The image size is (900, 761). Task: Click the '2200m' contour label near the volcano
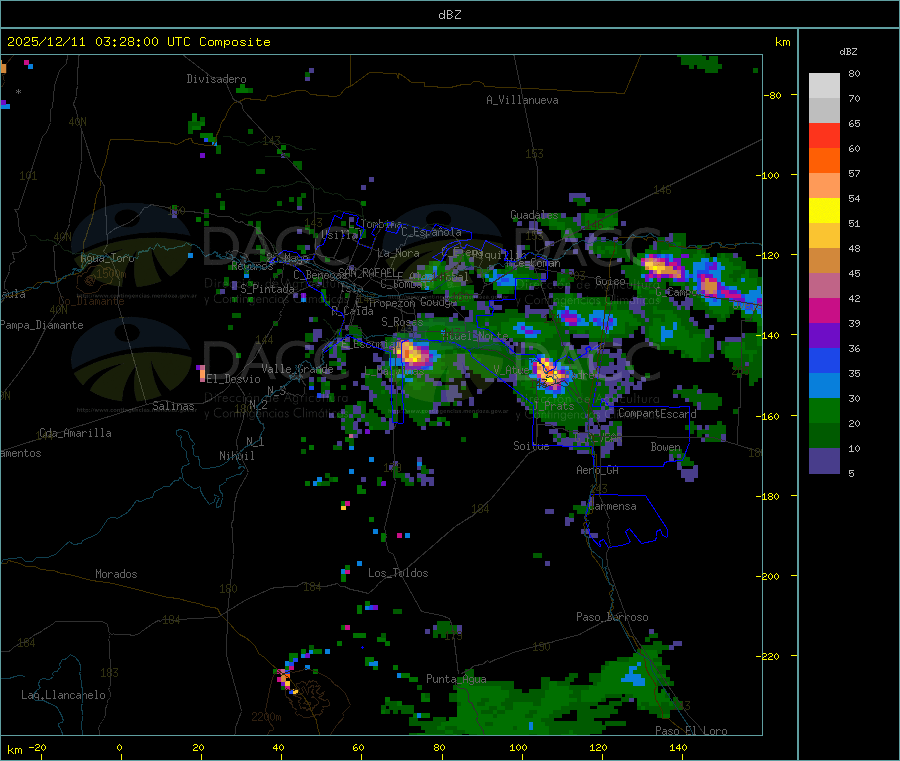pos(266,717)
